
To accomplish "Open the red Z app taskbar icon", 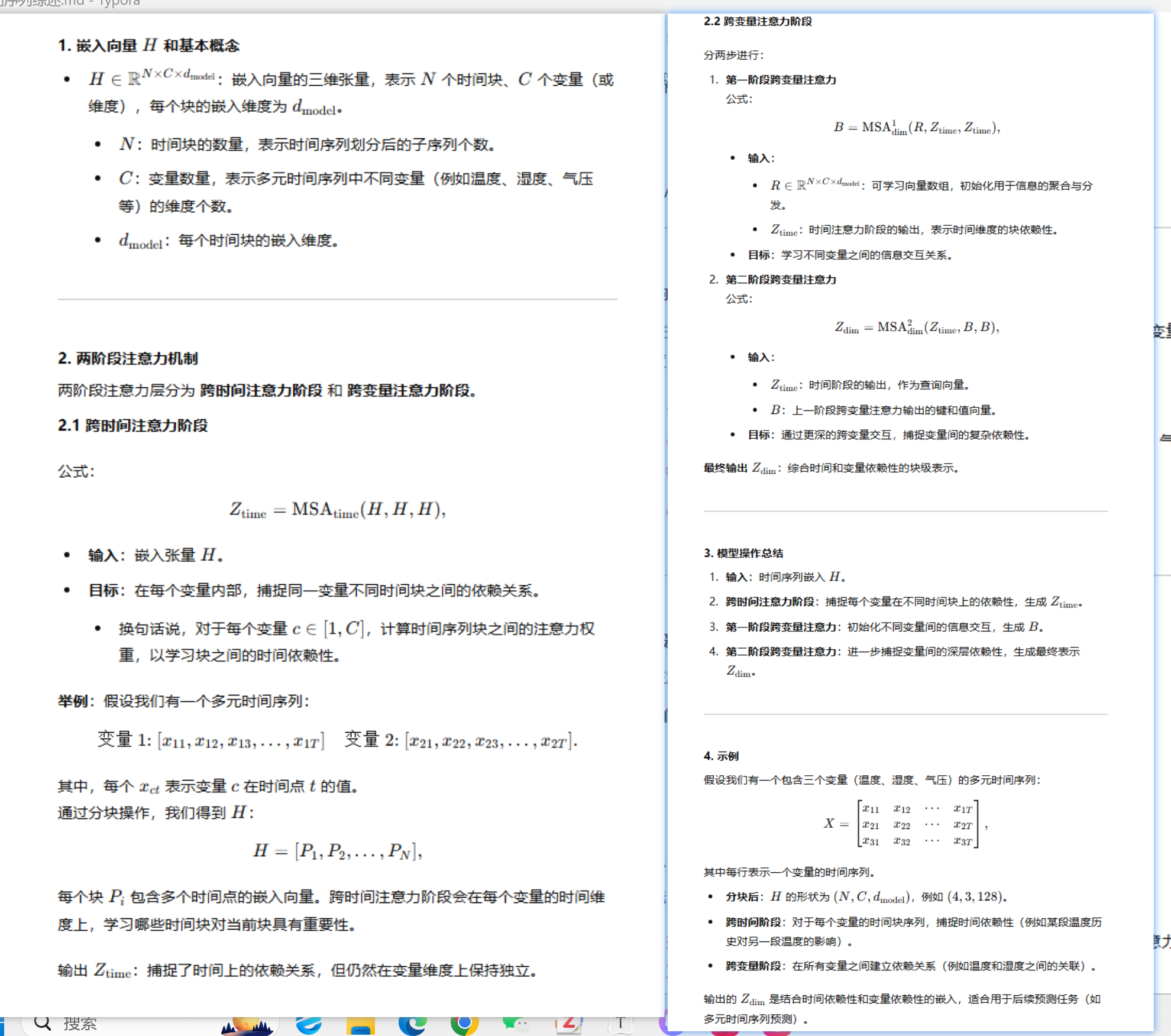I will click(x=568, y=1024).
